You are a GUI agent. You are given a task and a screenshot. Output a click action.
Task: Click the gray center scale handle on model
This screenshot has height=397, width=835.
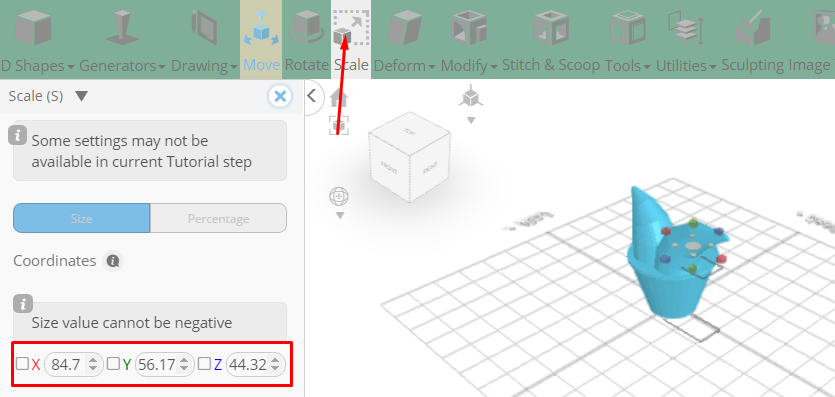pos(693,245)
